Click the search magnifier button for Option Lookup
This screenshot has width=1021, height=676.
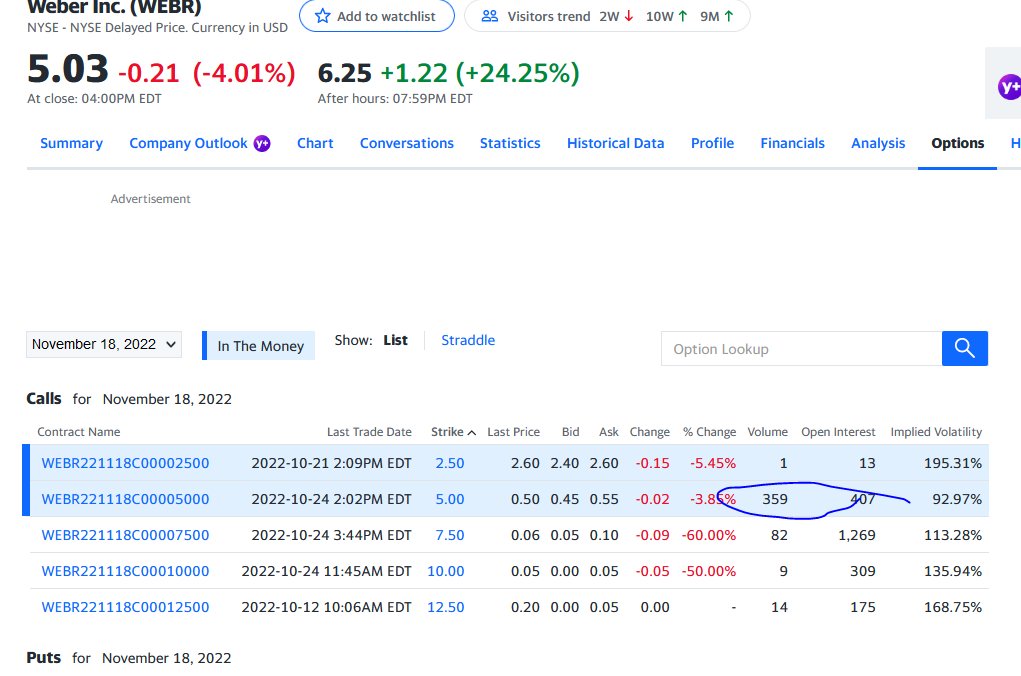[964, 348]
